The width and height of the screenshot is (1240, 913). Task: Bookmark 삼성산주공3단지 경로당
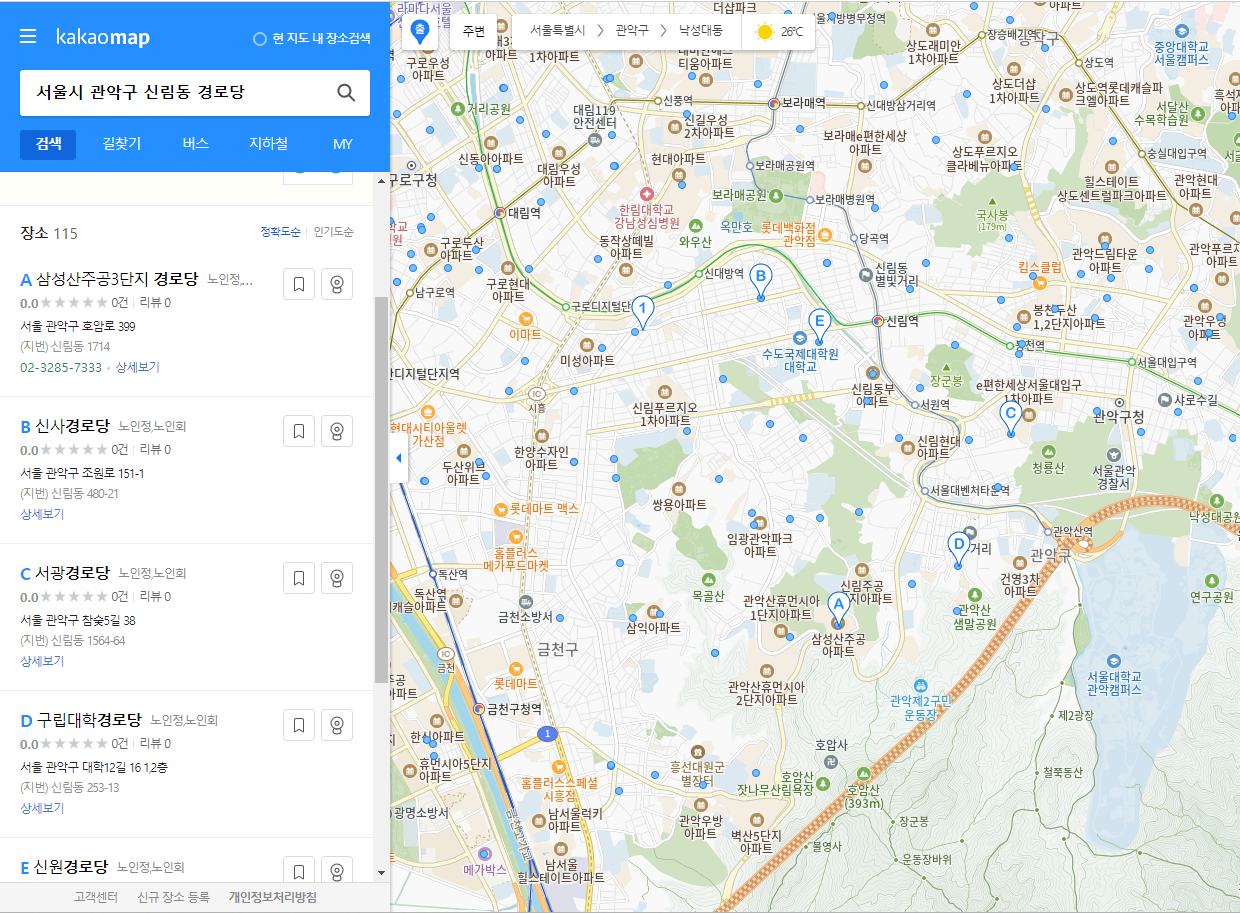tap(299, 284)
